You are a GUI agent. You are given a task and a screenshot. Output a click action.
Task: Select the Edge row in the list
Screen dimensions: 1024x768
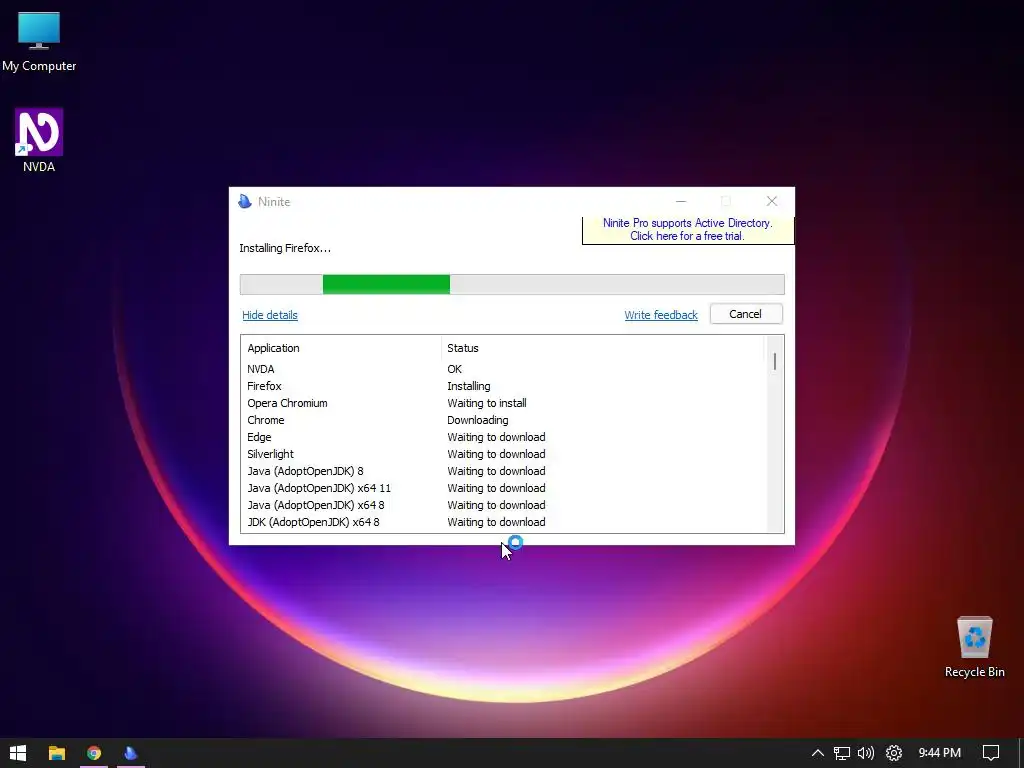click(x=503, y=437)
